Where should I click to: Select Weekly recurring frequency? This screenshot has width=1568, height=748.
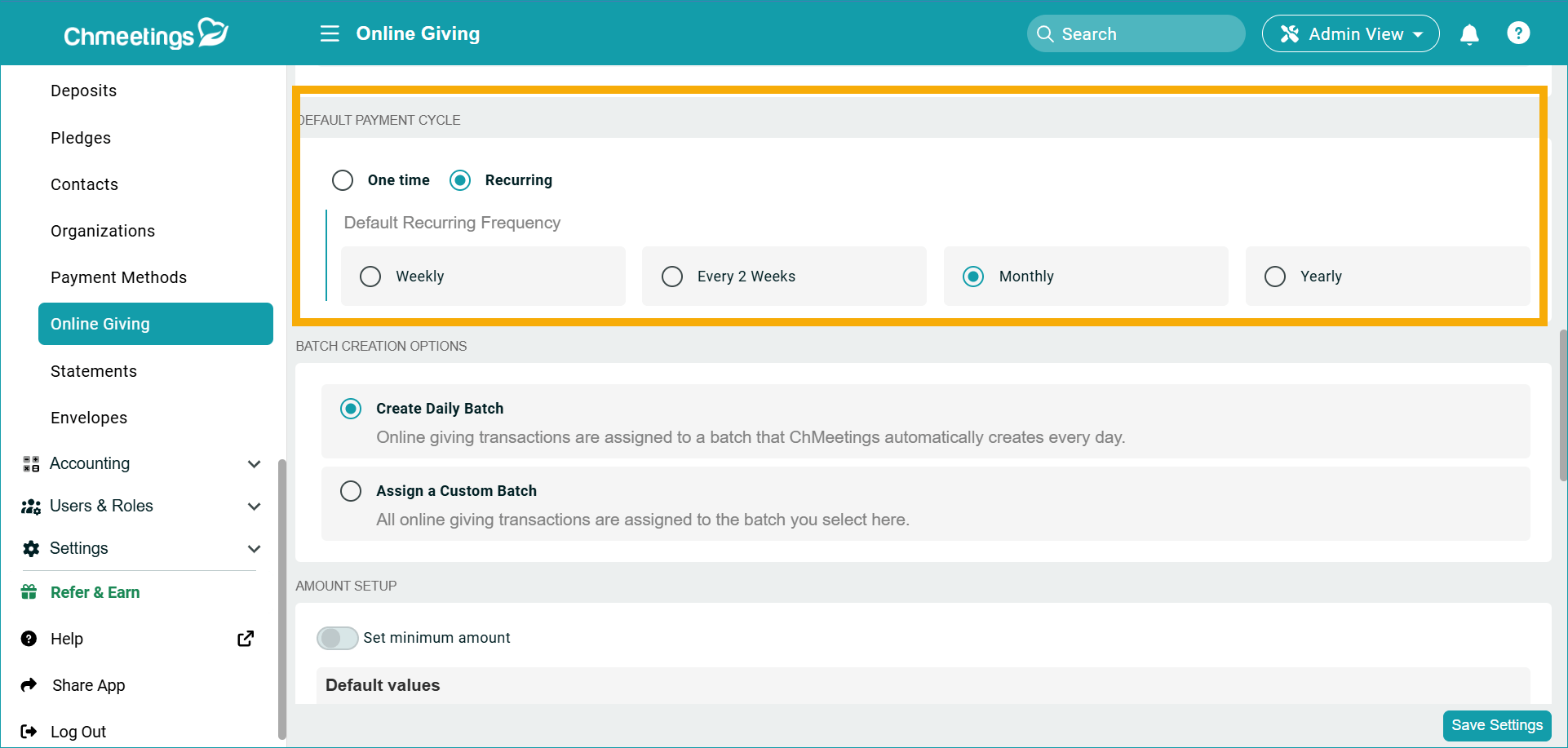tap(370, 276)
